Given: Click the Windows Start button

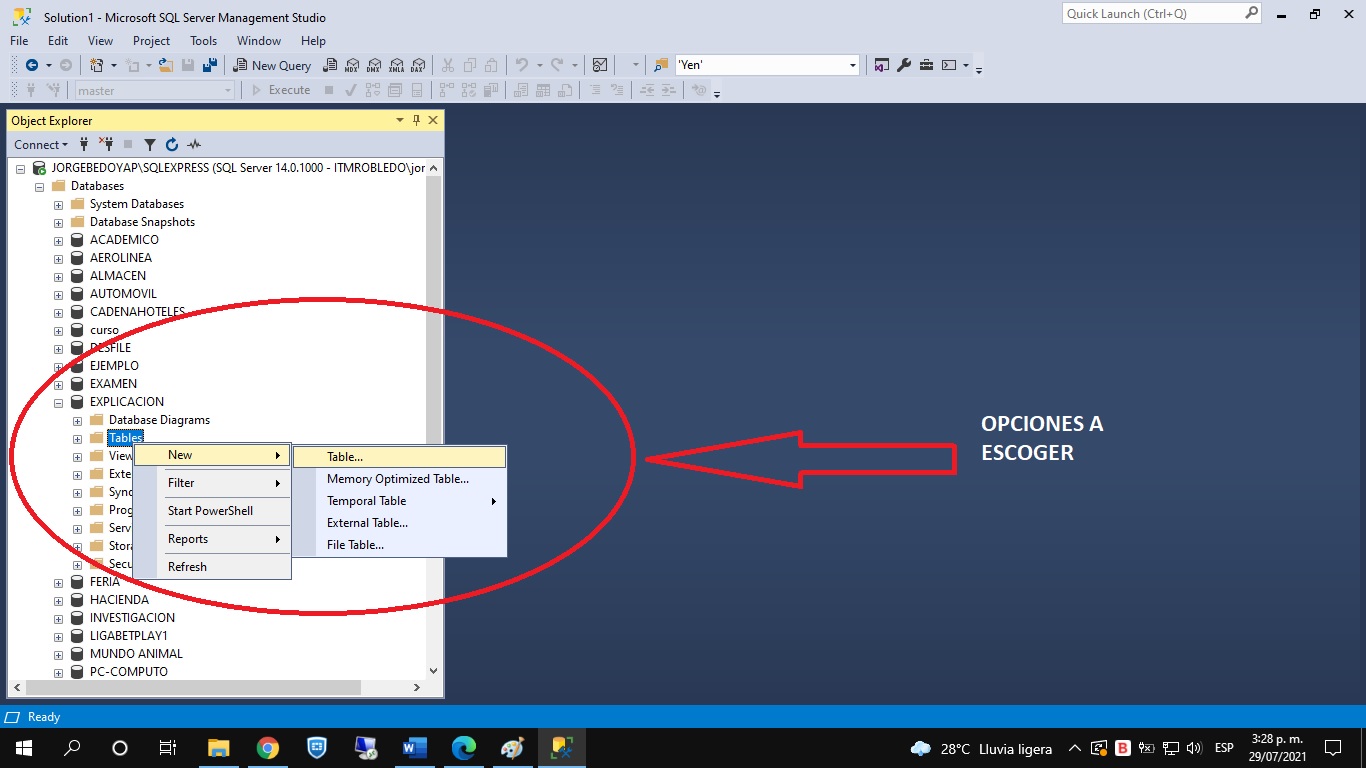Looking at the screenshot, I should coord(24,748).
